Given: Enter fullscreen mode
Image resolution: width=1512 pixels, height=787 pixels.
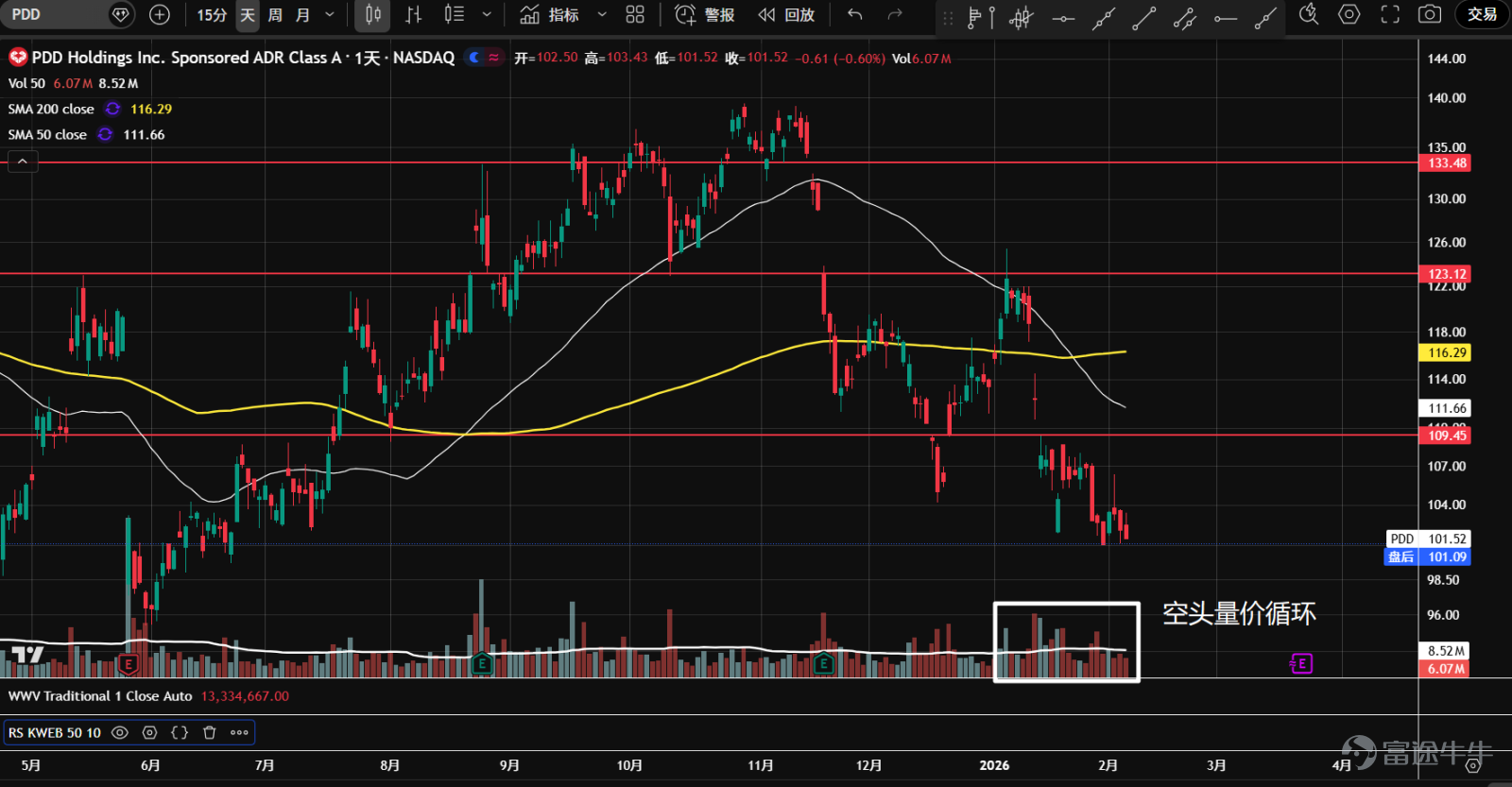Looking at the screenshot, I should tap(1390, 14).
